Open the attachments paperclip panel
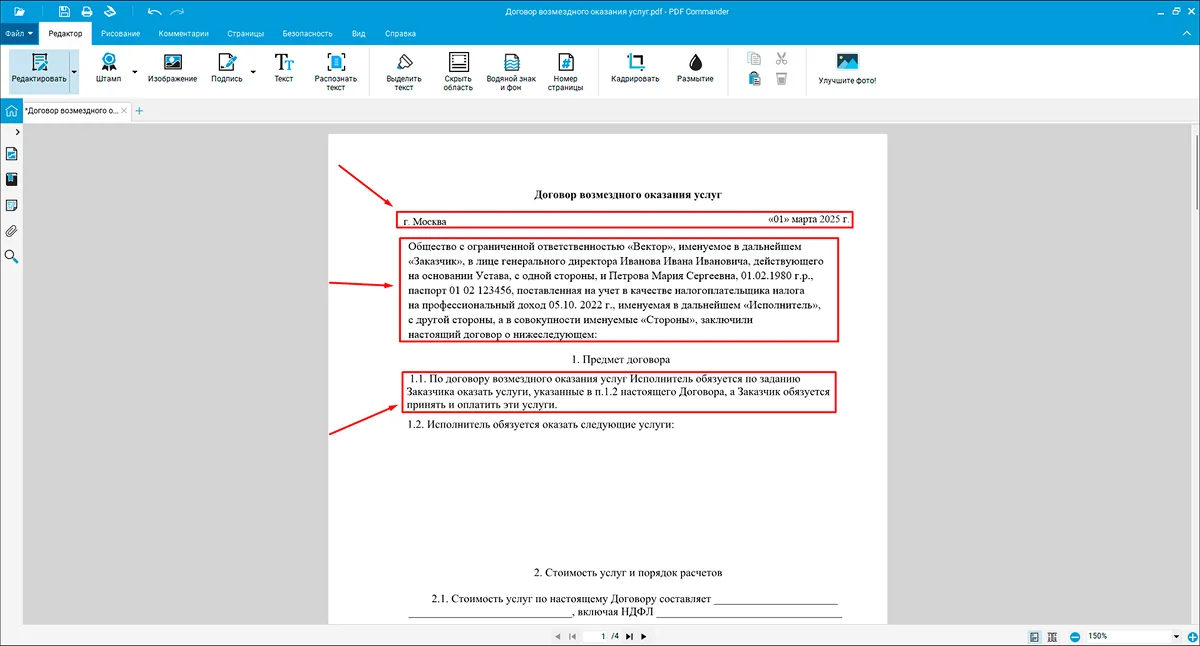 point(12,232)
